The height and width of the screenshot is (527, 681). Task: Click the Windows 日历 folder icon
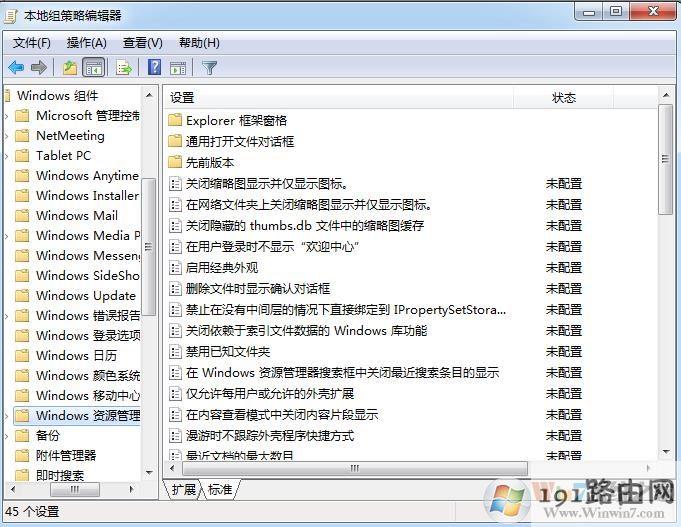coord(22,355)
